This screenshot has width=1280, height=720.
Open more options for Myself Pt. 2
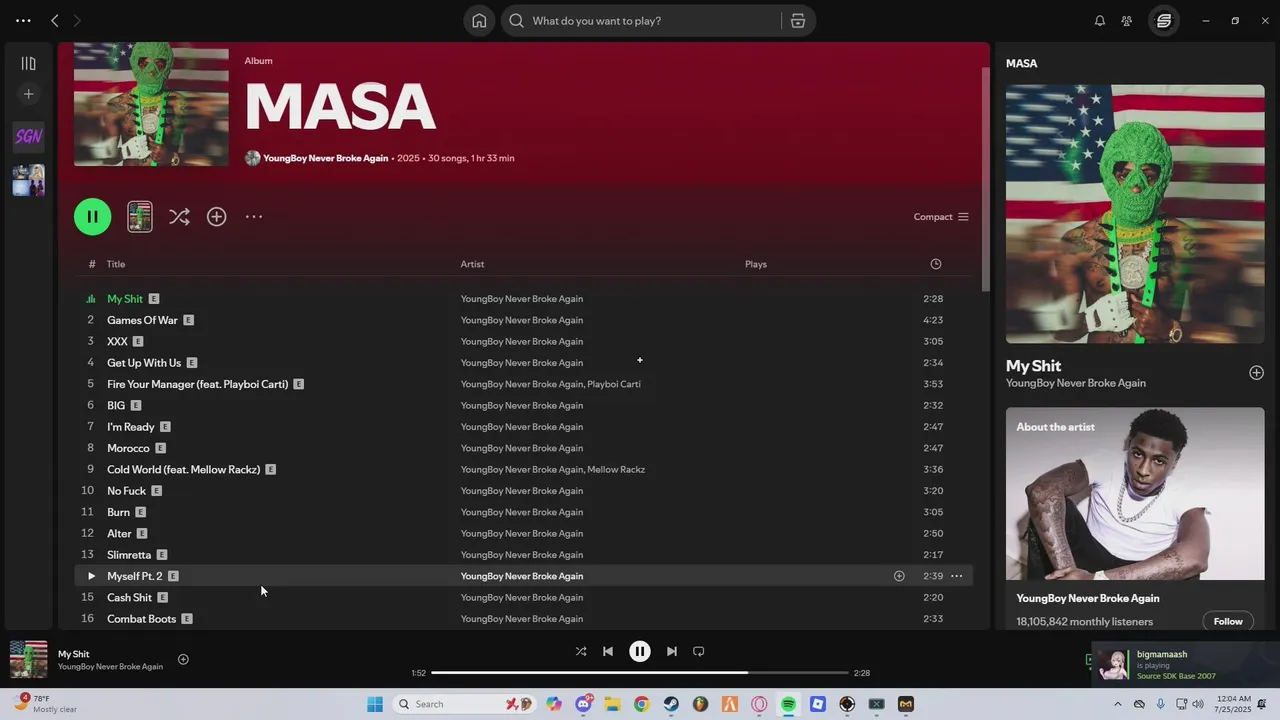click(956, 576)
